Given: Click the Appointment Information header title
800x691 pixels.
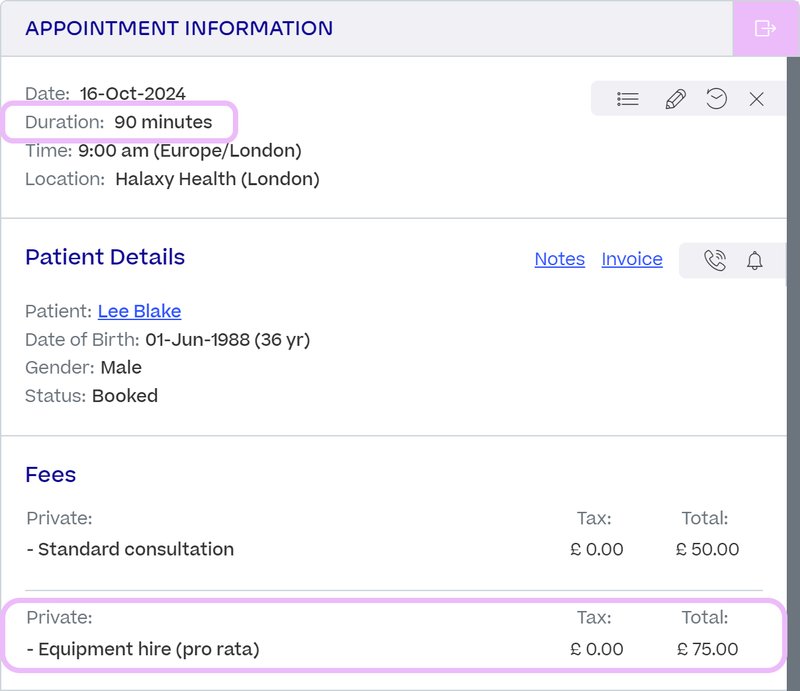Looking at the screenshot, I should coord(179,28).
